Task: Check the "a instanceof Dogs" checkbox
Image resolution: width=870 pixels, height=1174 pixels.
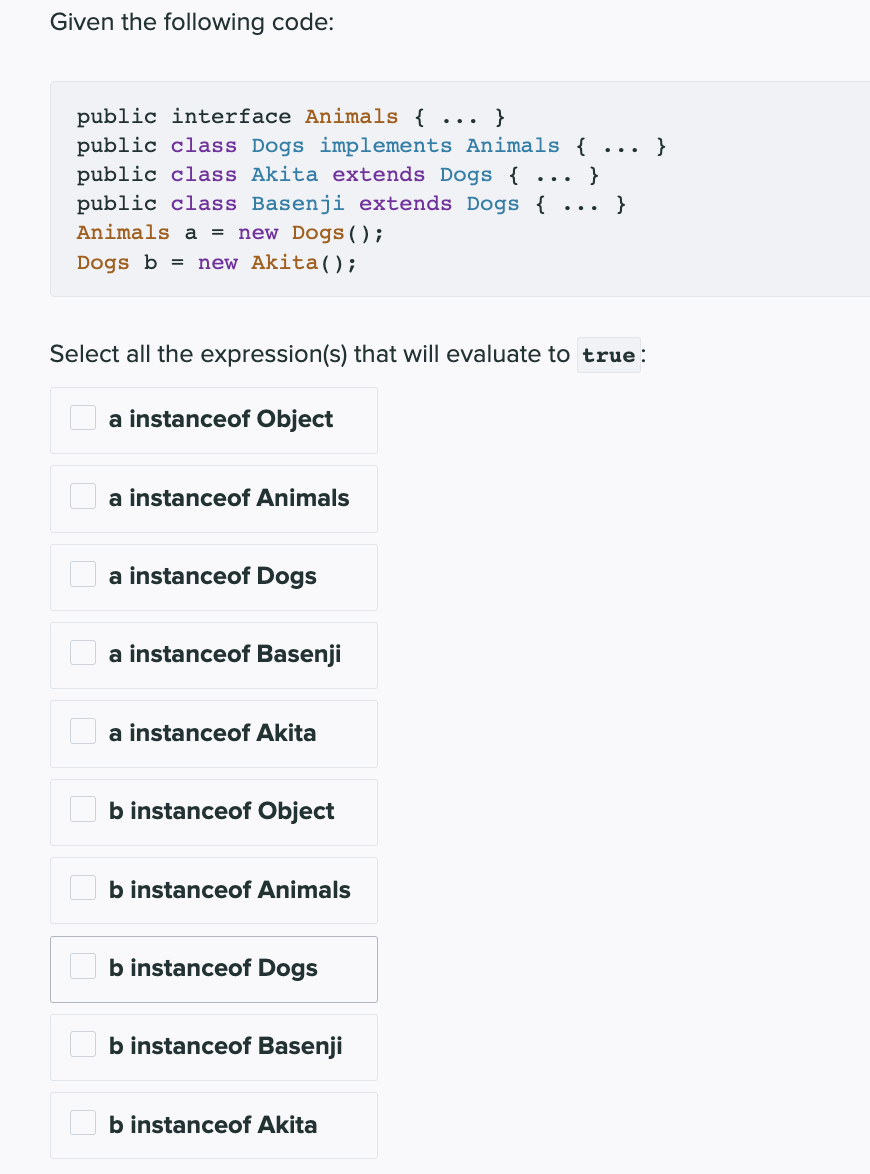Action: click(x=82, y=573)
